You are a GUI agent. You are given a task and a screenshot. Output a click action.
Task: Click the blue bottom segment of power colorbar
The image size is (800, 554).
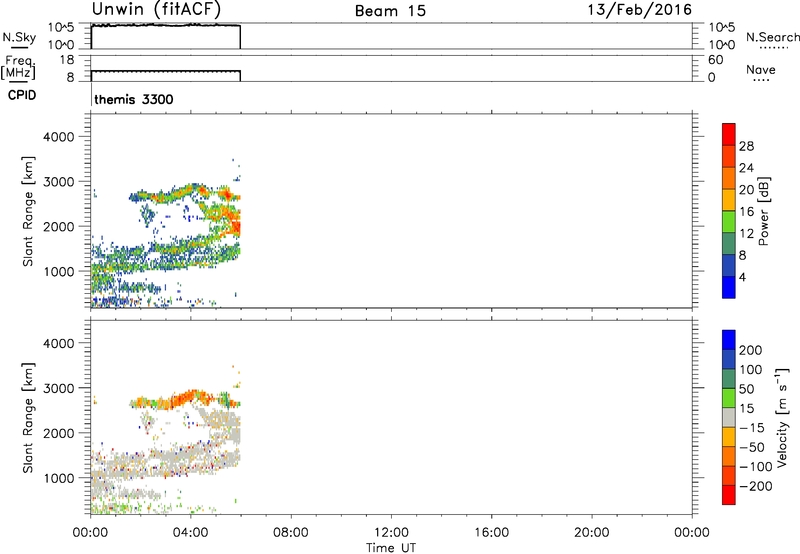(x=729, y=287)
